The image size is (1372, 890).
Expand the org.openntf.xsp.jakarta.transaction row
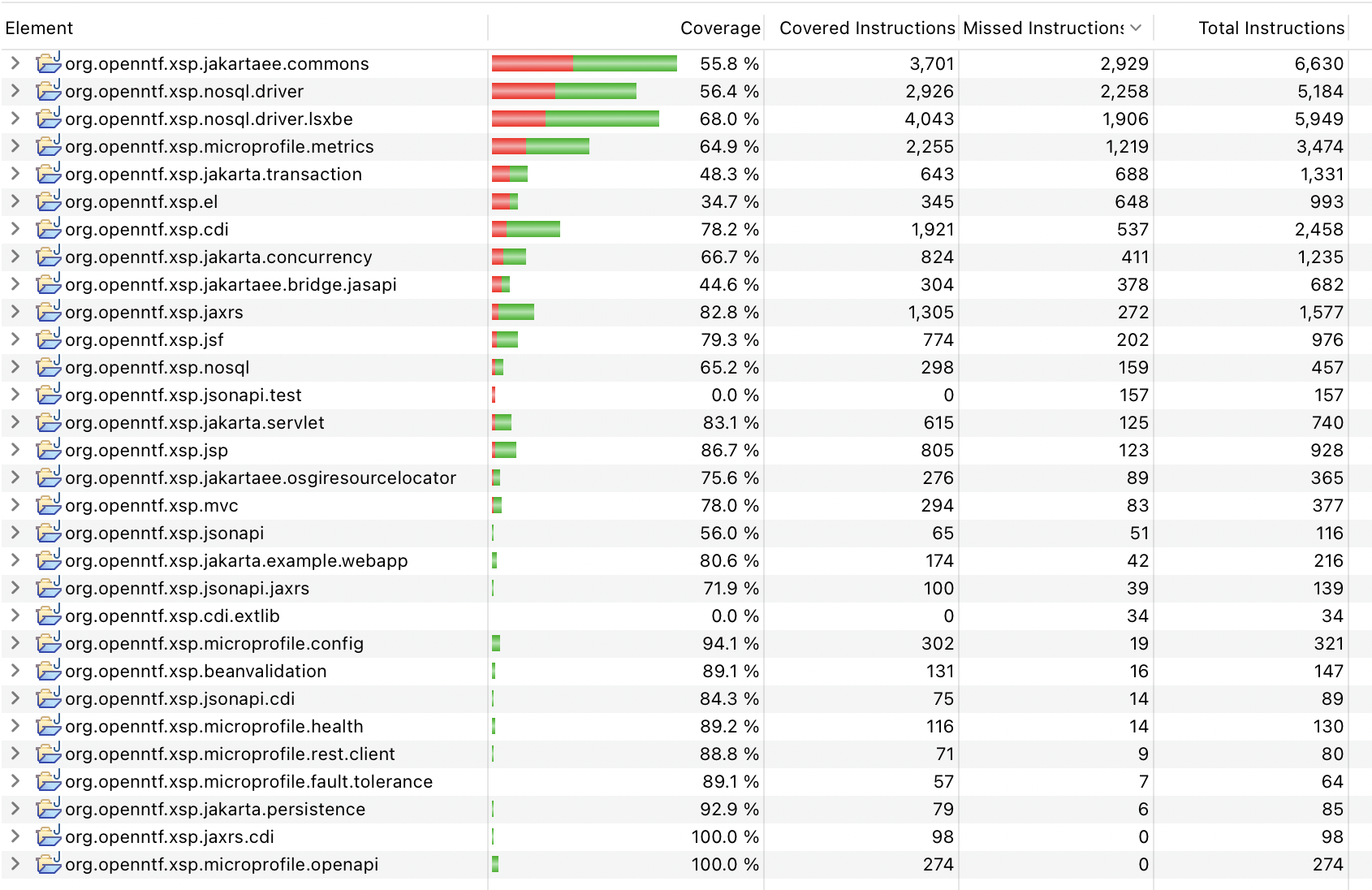[x=15, y=174]
